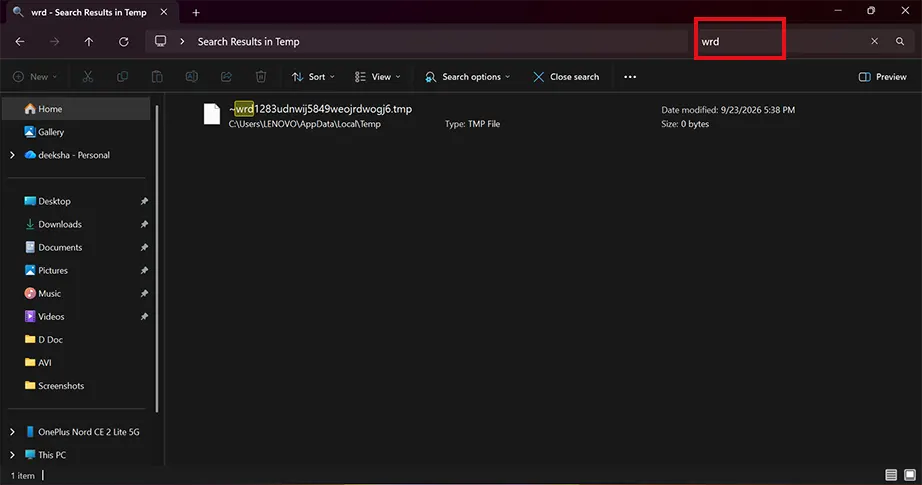Clear the search text with X
Viewport: 922px width, 485px height.
coord(874,41)
